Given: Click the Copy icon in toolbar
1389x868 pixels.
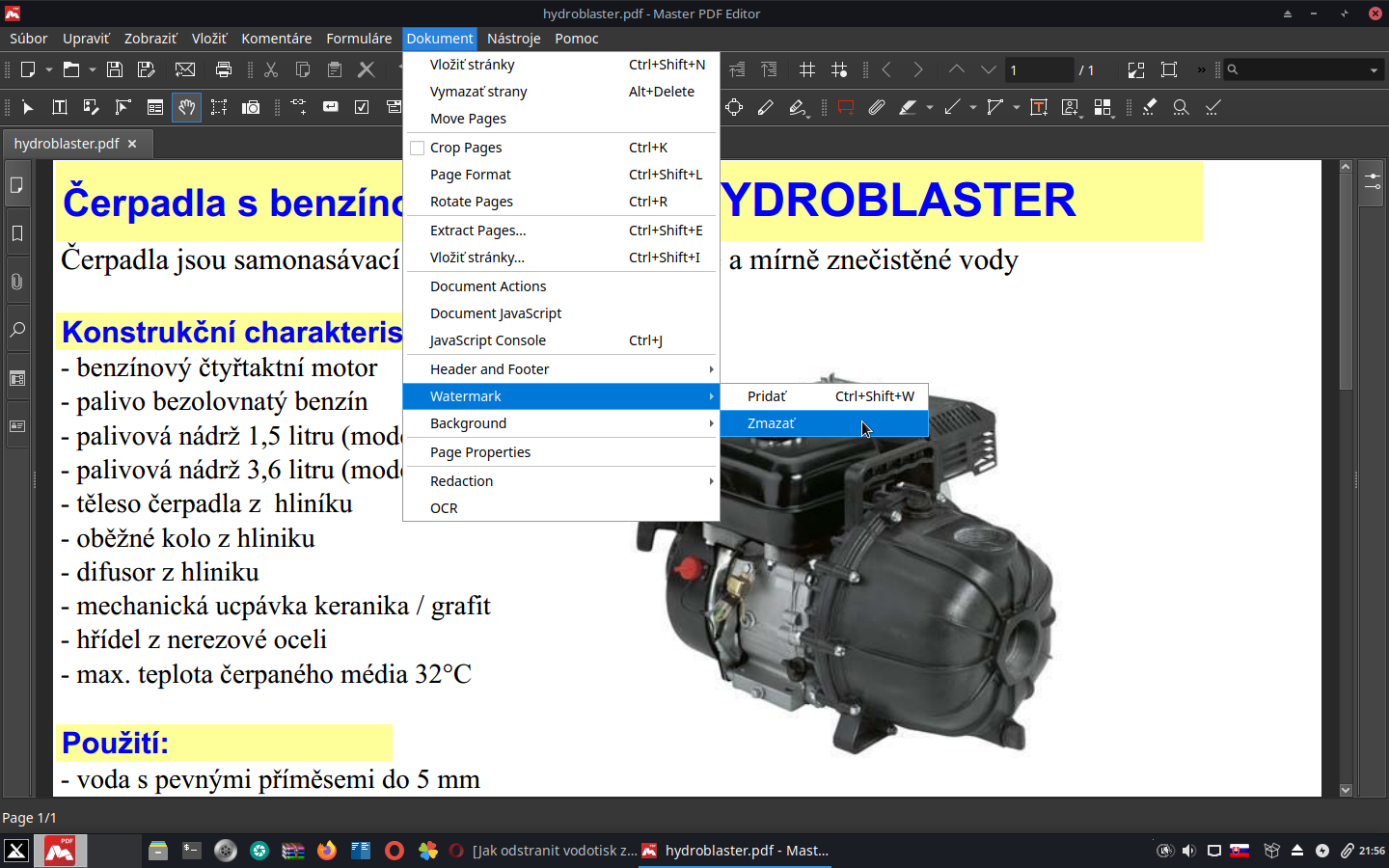Looking at the screenshot, I should click(303, 69).
